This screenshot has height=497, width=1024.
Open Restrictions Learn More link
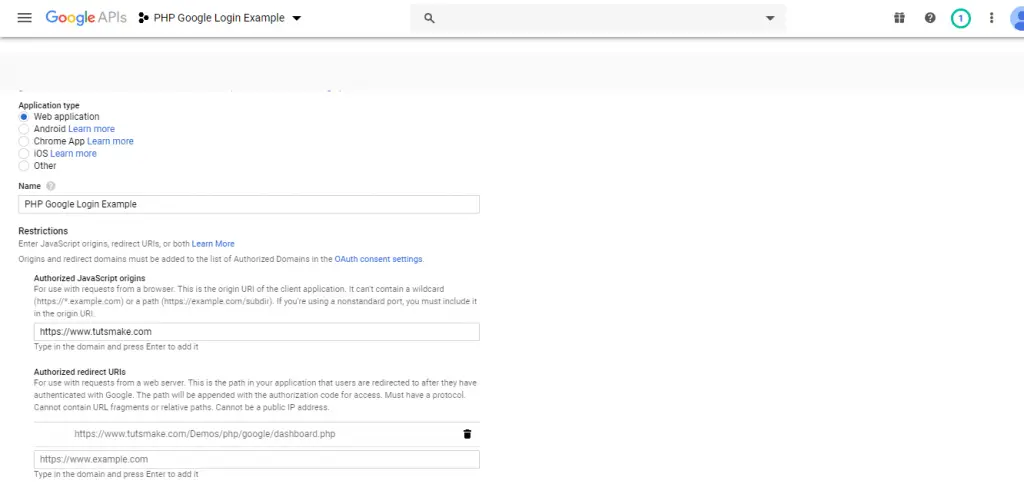pos(213,244)
